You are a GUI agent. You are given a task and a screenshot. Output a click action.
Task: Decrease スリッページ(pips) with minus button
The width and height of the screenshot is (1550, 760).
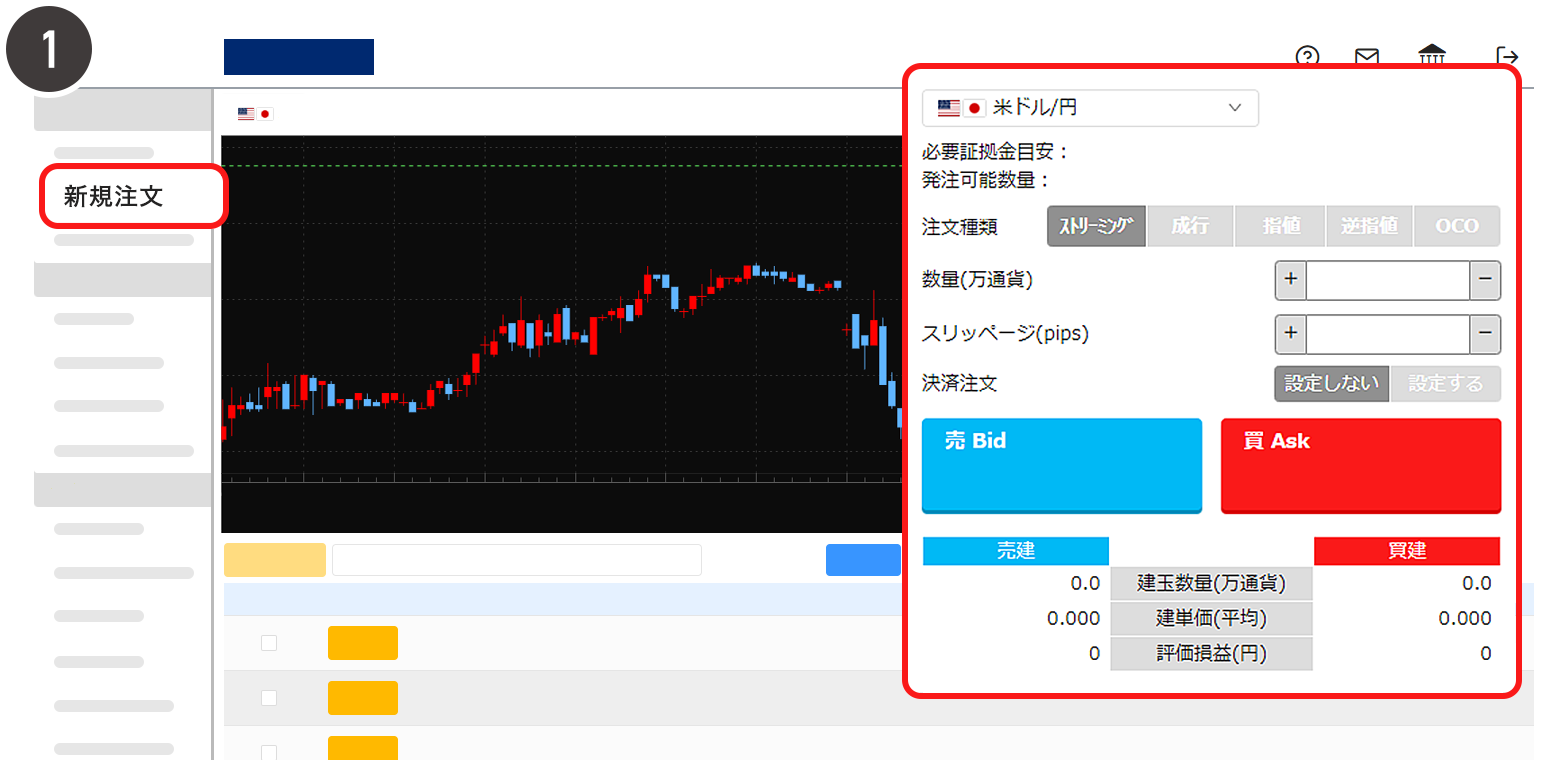pyautogui.click(x=1485, y=334)
